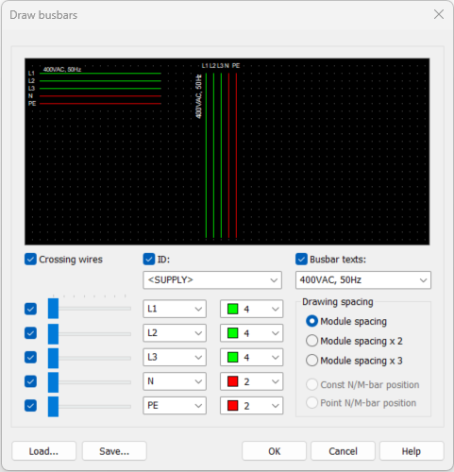The width and height of the screenshot is (454, 472).
Task: Open Help for Draw busbars
Action: [411, 451]
